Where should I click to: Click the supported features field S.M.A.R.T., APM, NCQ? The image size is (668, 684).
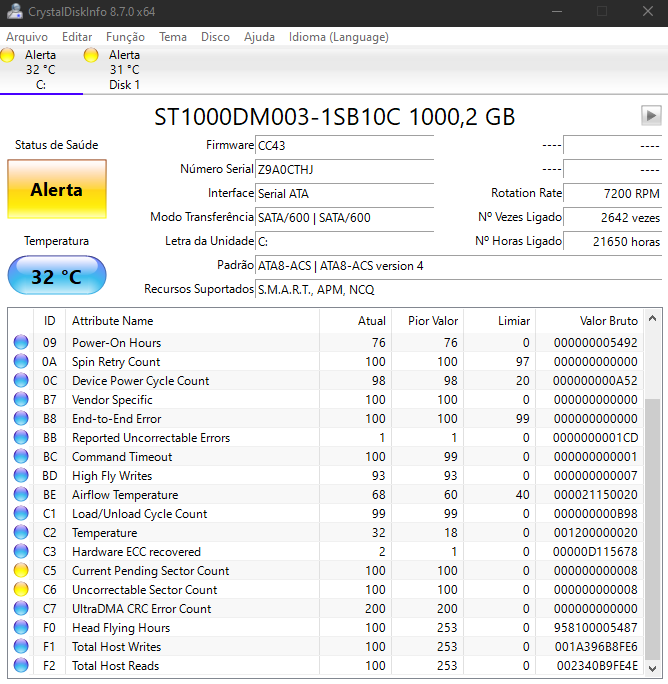(459, 290)
